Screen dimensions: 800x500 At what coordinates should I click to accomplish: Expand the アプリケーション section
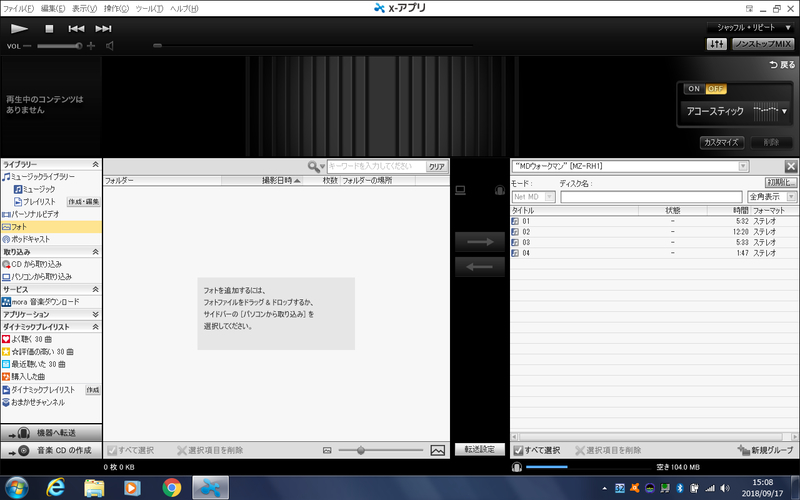(x=95, y=314)
